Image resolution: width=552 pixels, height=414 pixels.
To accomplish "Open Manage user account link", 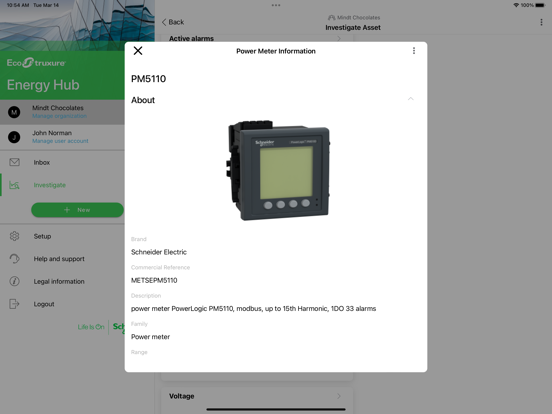I will pos(60,141).
